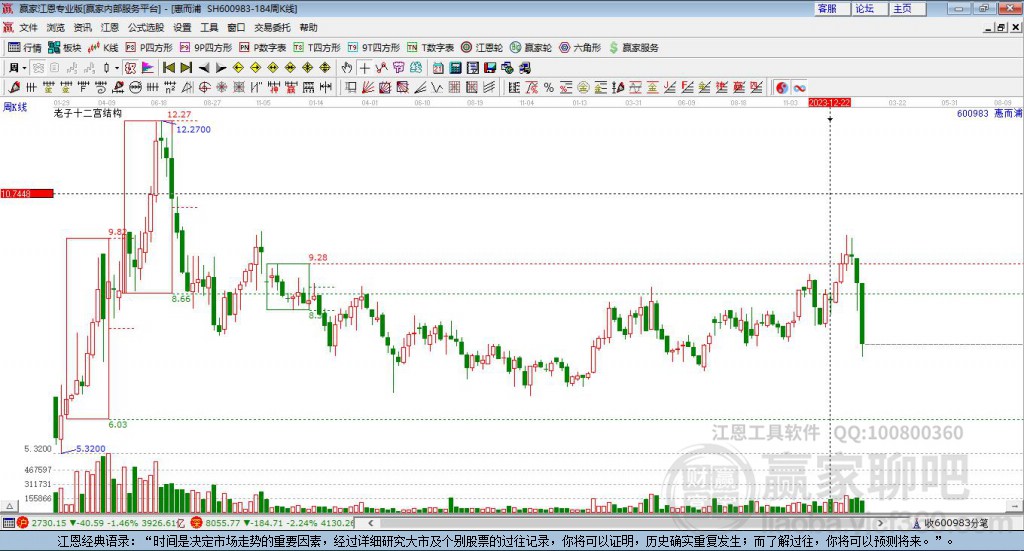Open the 六角形 hexagon tool
The image size is (1024, 551).
point(580,48)
